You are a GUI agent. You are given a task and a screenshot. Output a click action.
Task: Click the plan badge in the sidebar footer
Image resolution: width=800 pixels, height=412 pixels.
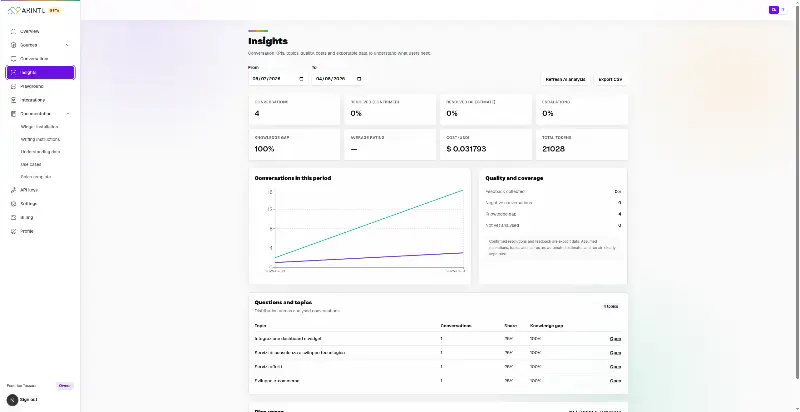point(64,385)
